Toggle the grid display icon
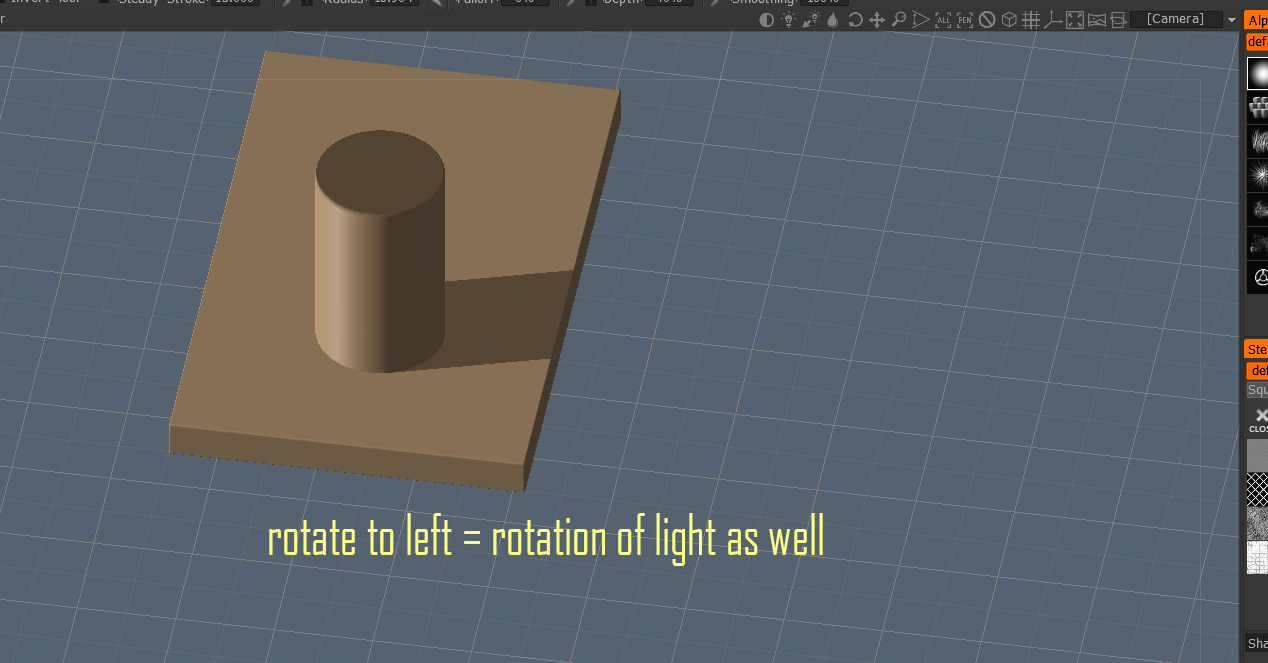 pos(1031,20)
